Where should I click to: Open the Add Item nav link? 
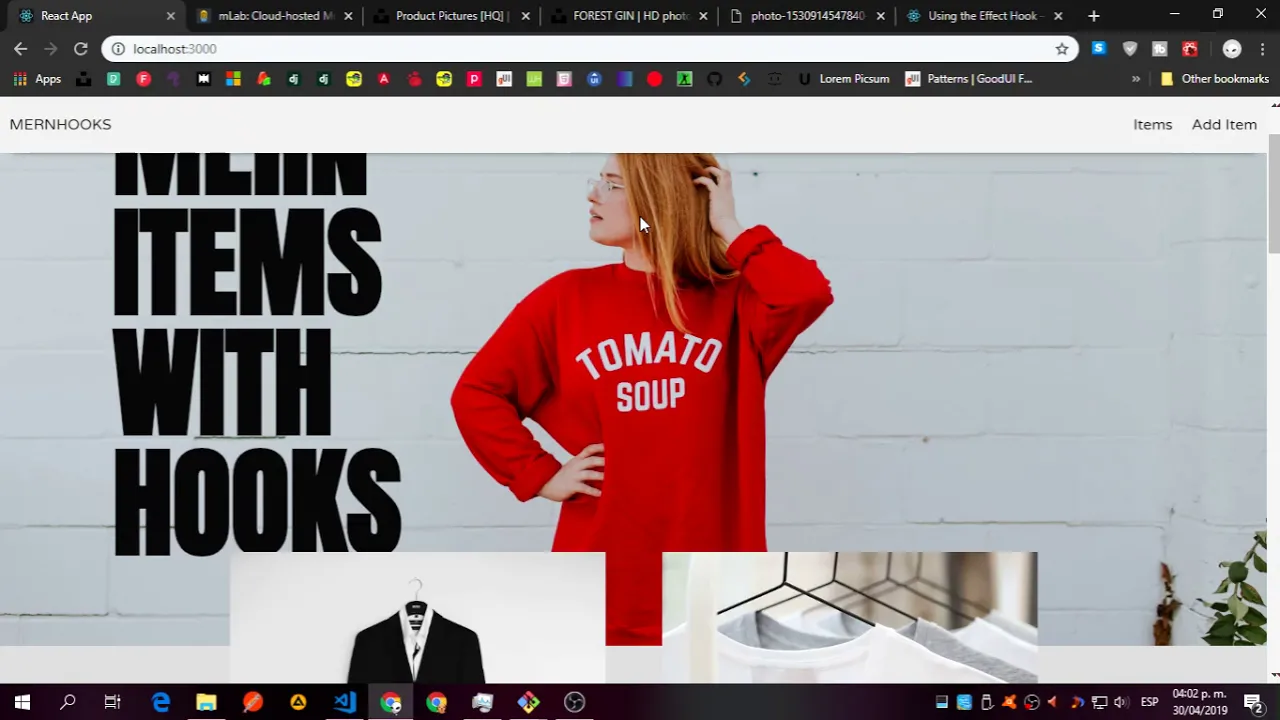click(1224, 124)
